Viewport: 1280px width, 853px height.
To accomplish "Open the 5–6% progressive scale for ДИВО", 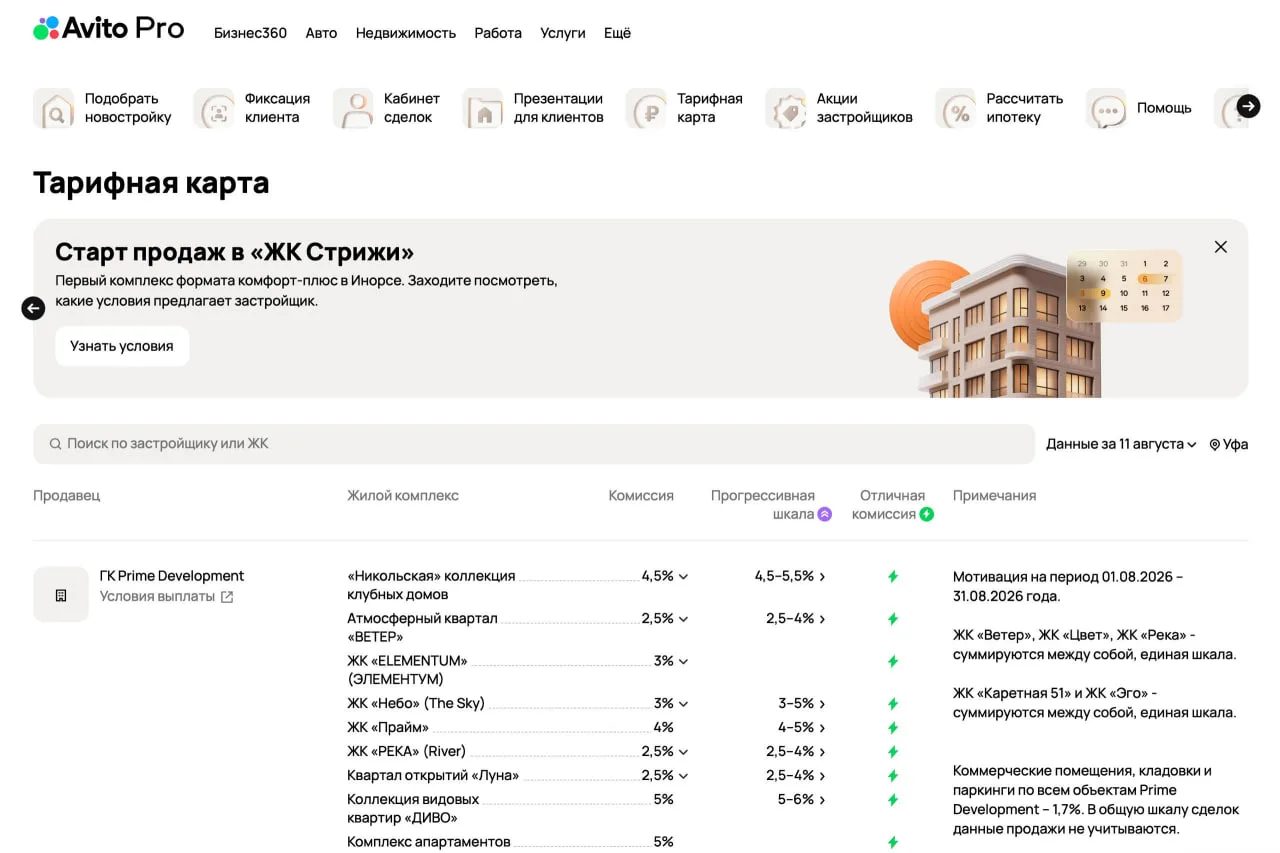I will pyautogui.click(x=802, y=799).
